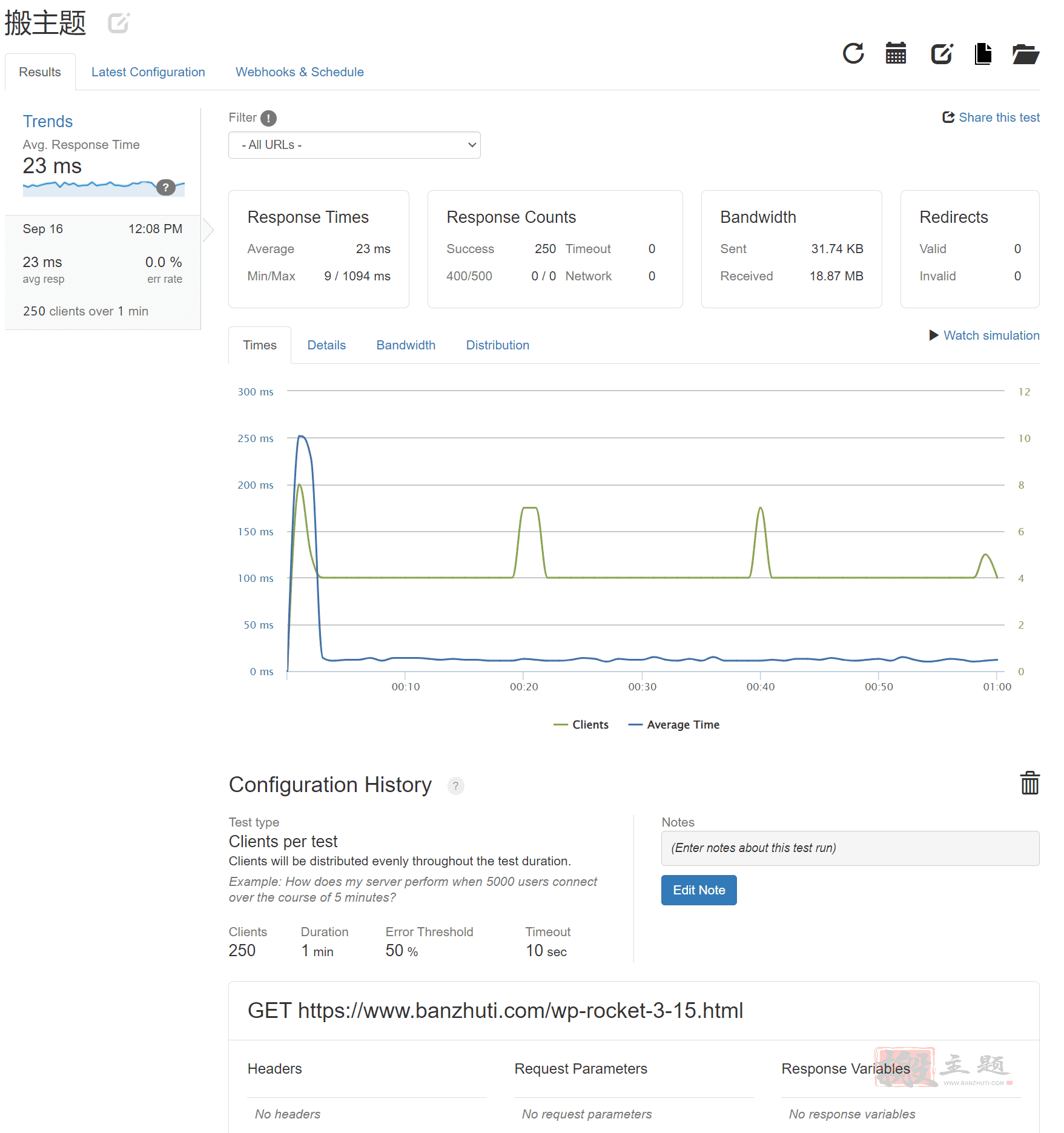Toggle Clients series in chart legend
This screenshot has height=1133, width=1064.
[x=581, y=725]
